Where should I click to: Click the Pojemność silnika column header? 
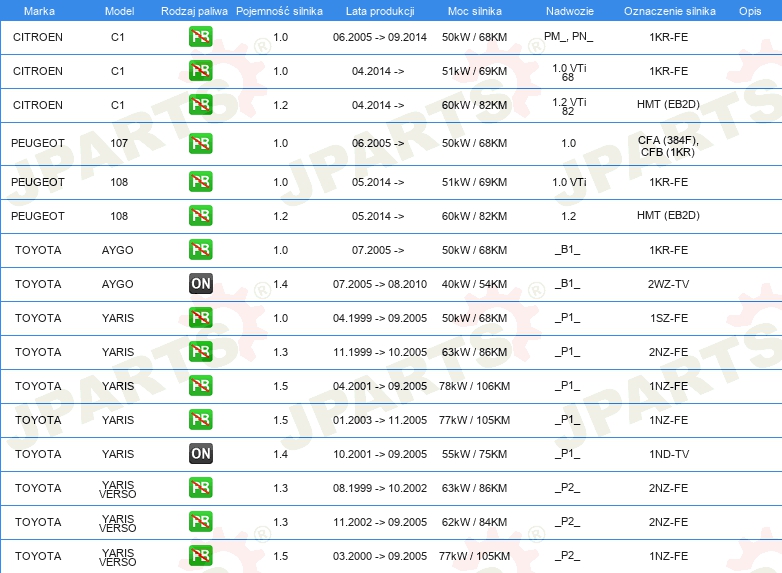coord(279,11)
